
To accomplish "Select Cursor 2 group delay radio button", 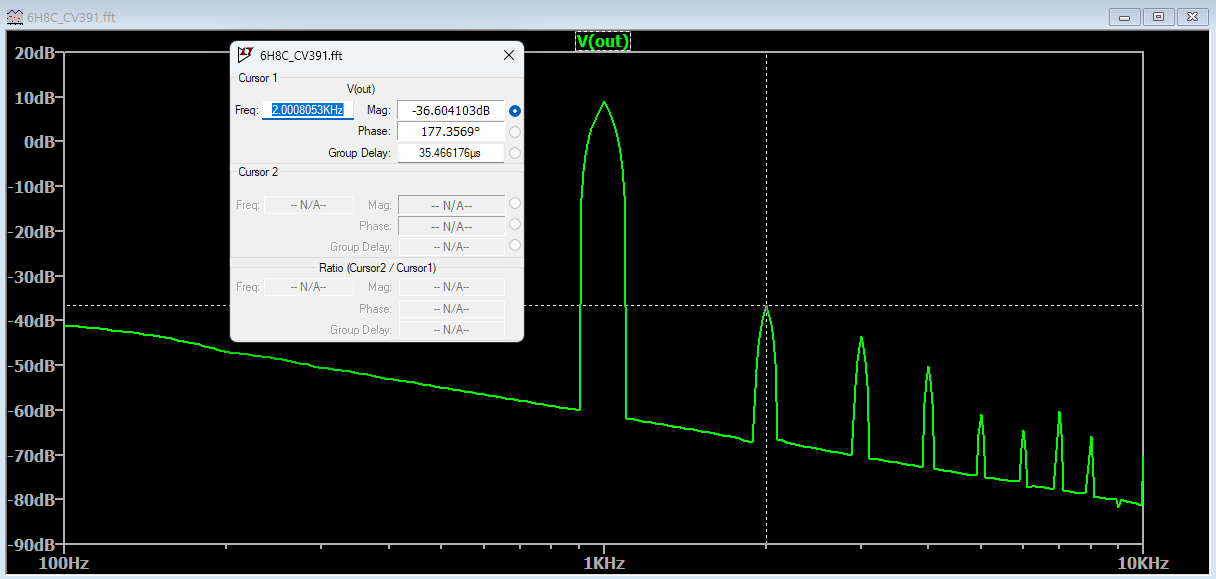I will pyautogui.click(x=515, y=246).
